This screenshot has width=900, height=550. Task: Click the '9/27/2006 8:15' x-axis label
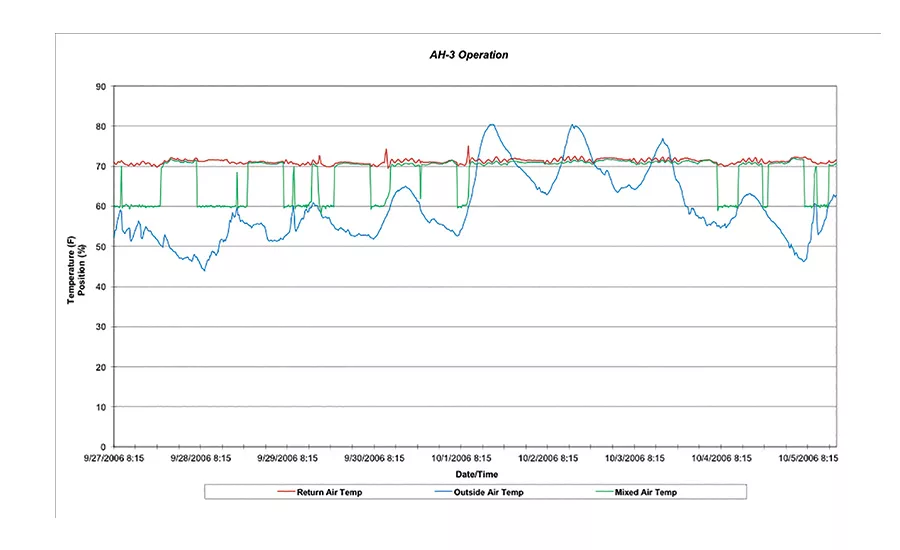point(114,458)
